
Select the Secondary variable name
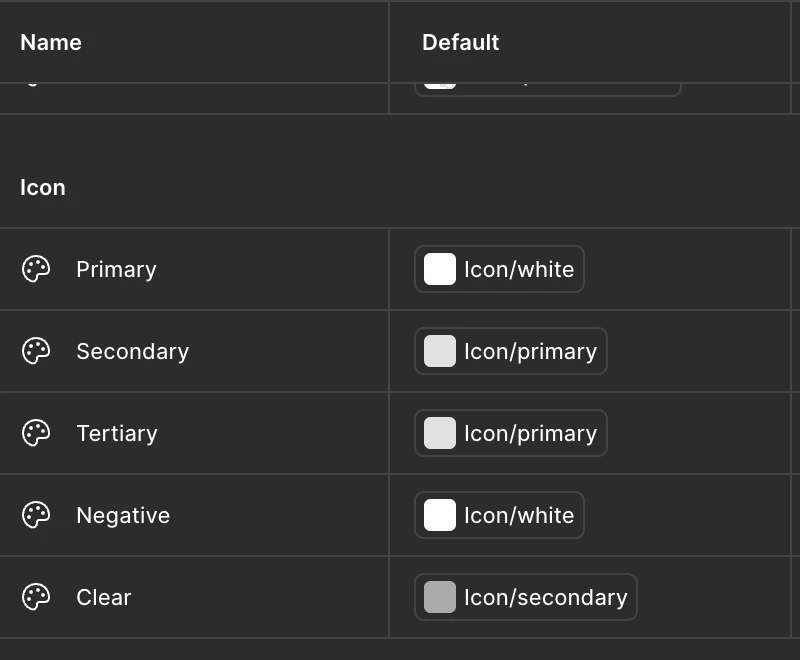pyautogui.click(x=132, y=351)
